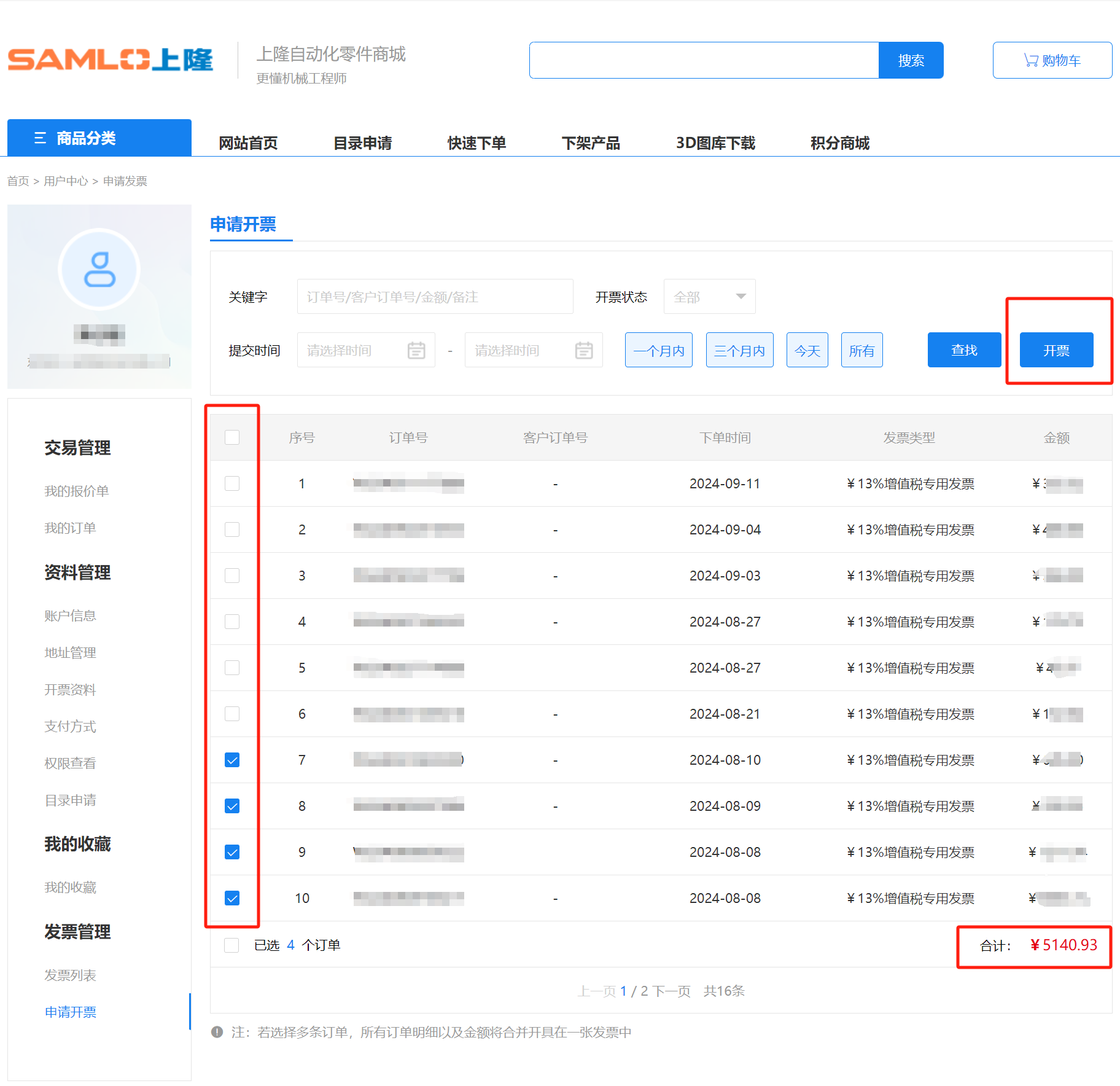
Task: Click the 查找 button
Action: point(964,350)
